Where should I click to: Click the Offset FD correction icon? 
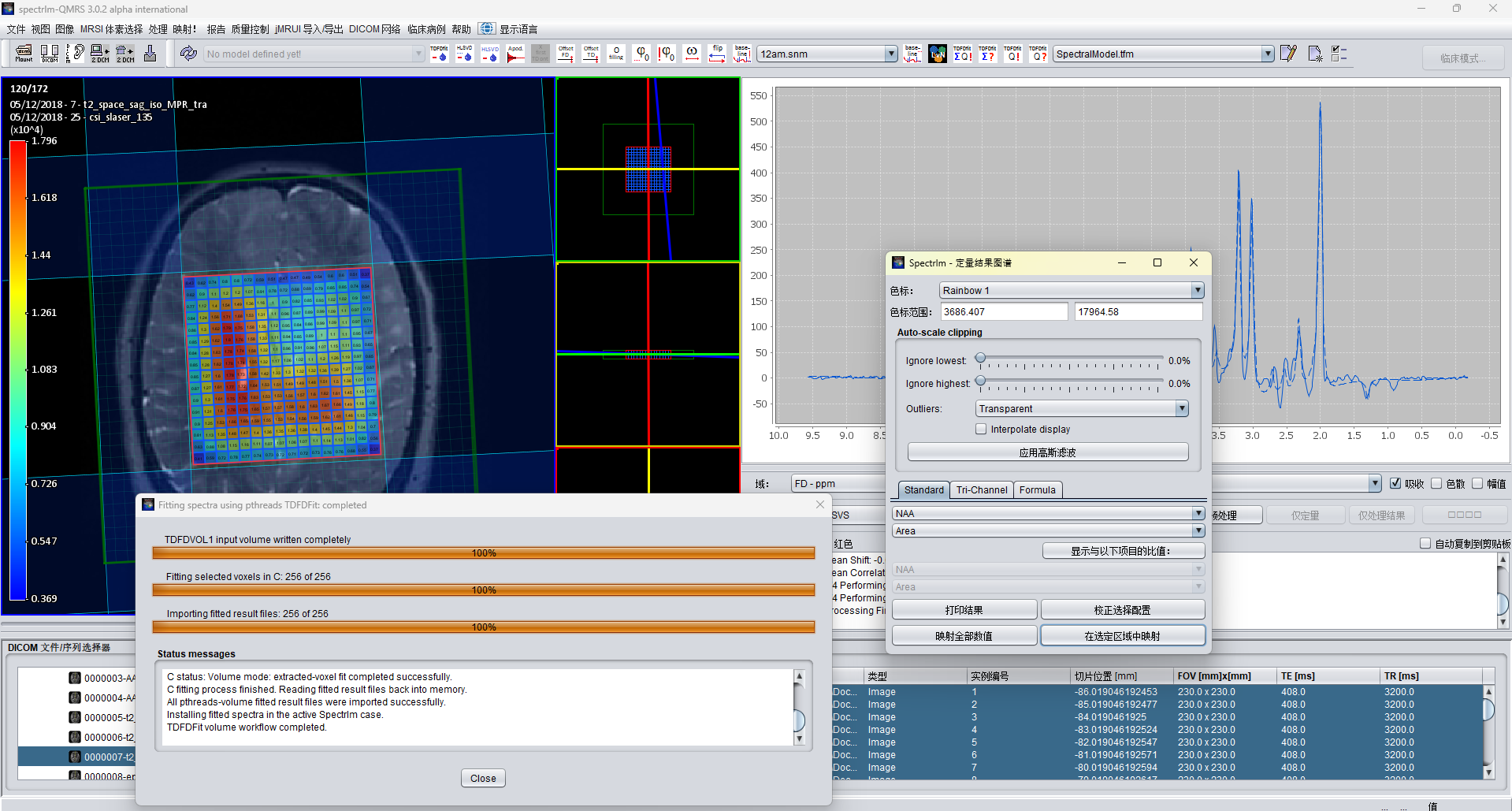566,54
